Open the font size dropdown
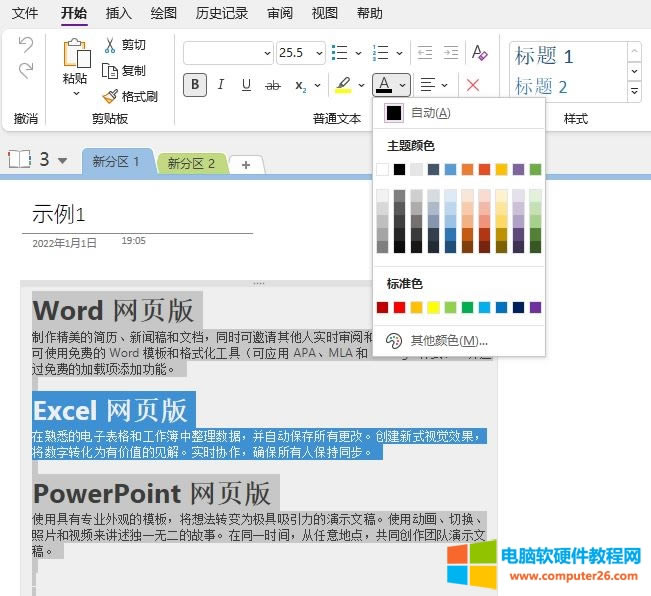The height and width of the screenshot is (596, 651). click(318, 53)
